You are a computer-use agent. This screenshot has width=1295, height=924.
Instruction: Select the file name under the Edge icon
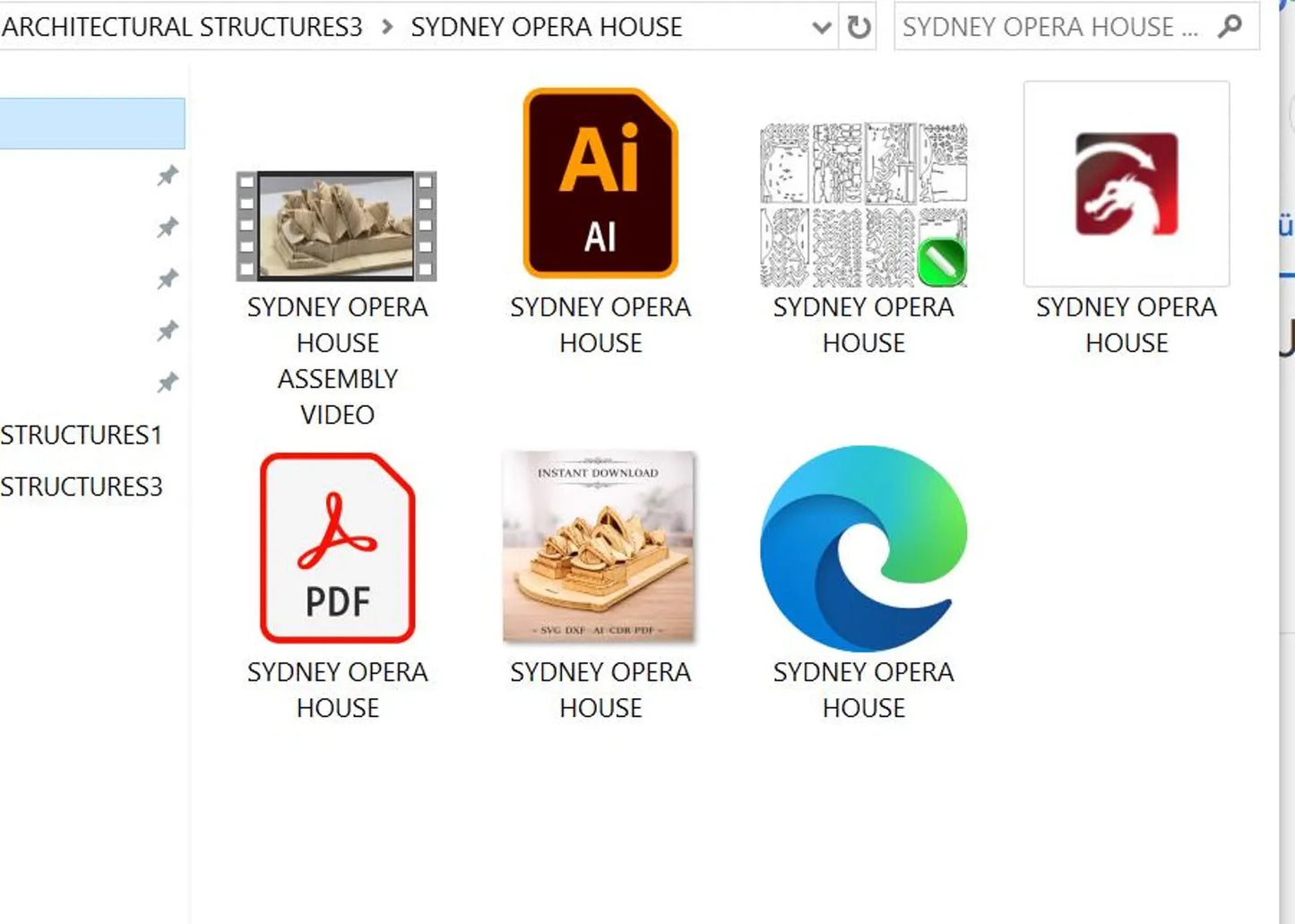[x=864, y=690]
